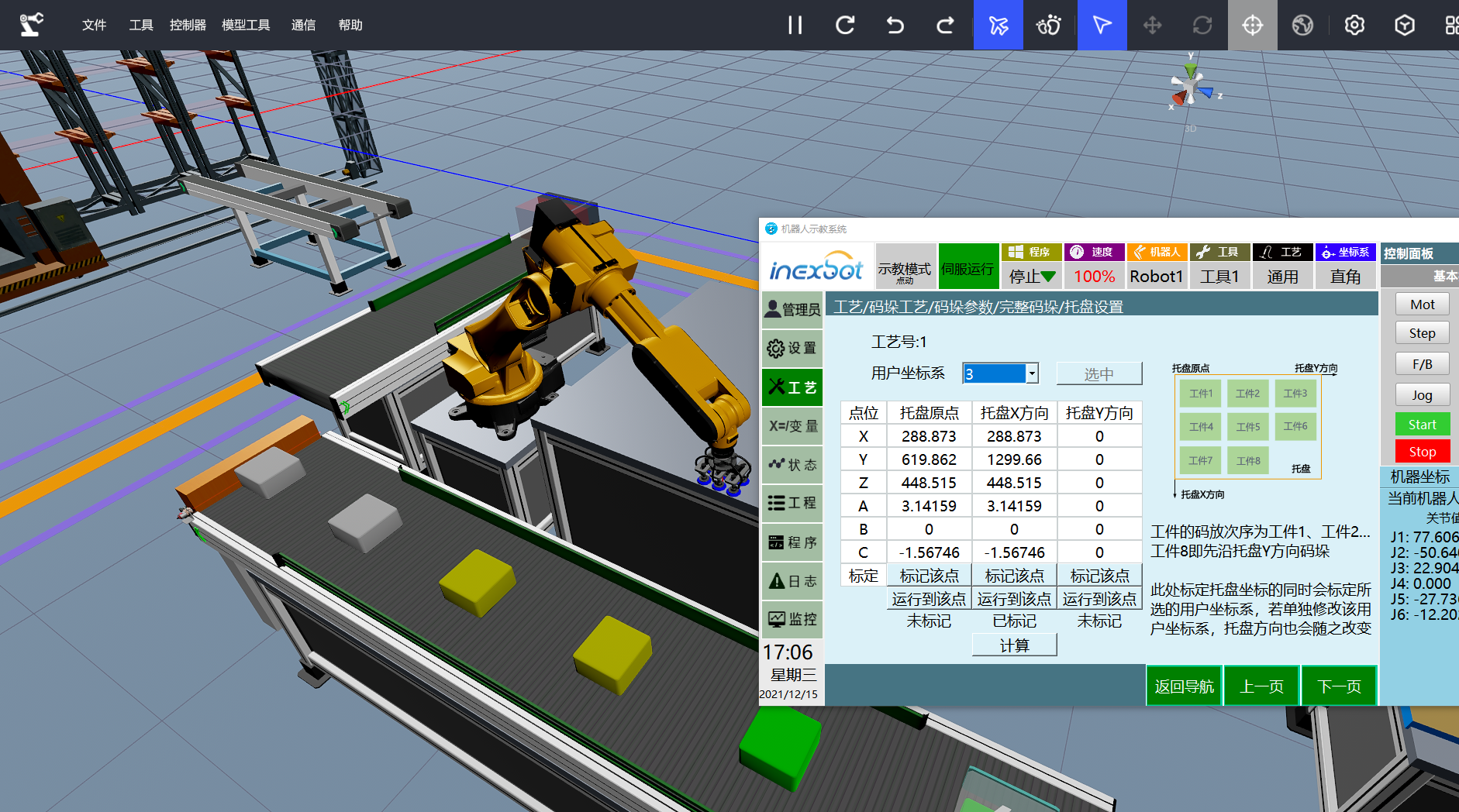
Task: Click the redo arrow icon
Action: click(945, 25)
